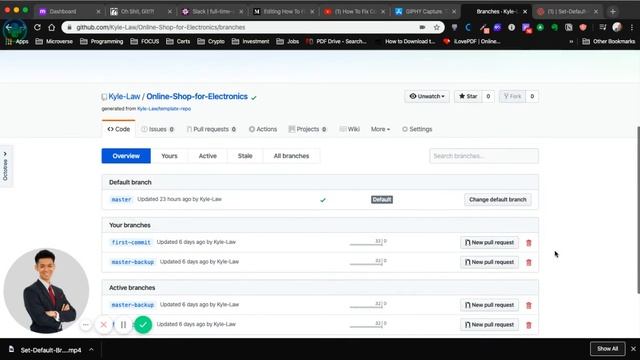
Task: Switch to the Issues tab
Action: tap(158, 129)
